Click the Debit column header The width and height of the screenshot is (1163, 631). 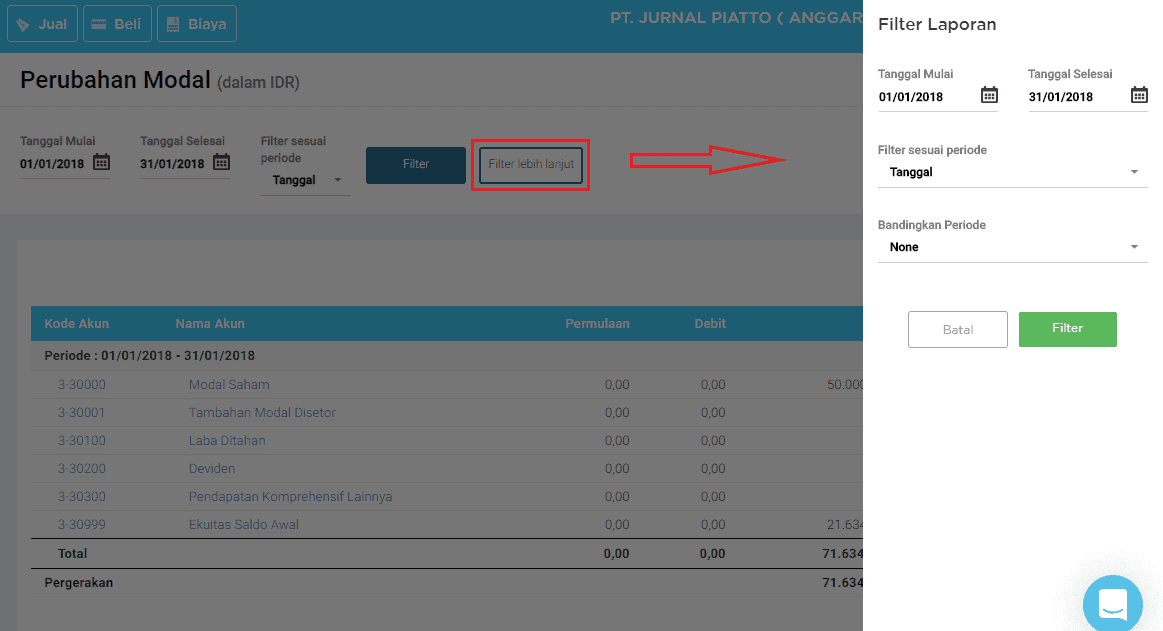pos(710,323)
